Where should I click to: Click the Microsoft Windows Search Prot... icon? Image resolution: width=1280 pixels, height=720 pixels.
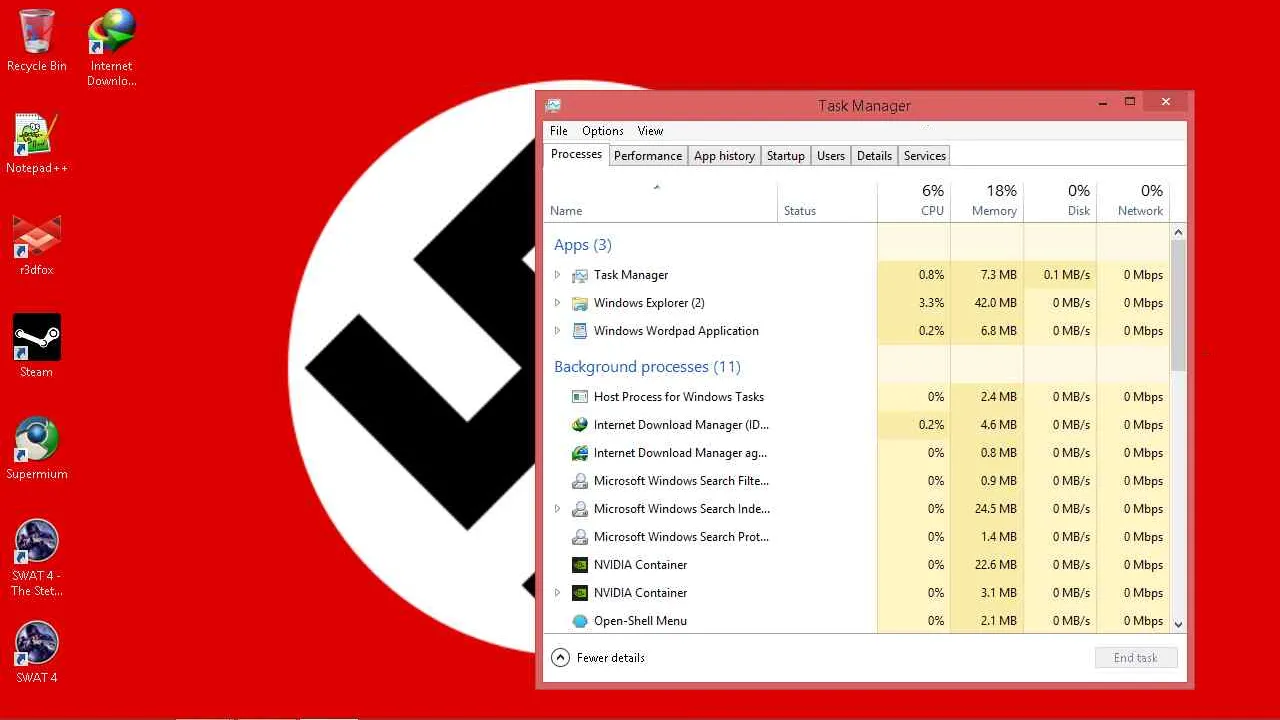coord(580,537)
